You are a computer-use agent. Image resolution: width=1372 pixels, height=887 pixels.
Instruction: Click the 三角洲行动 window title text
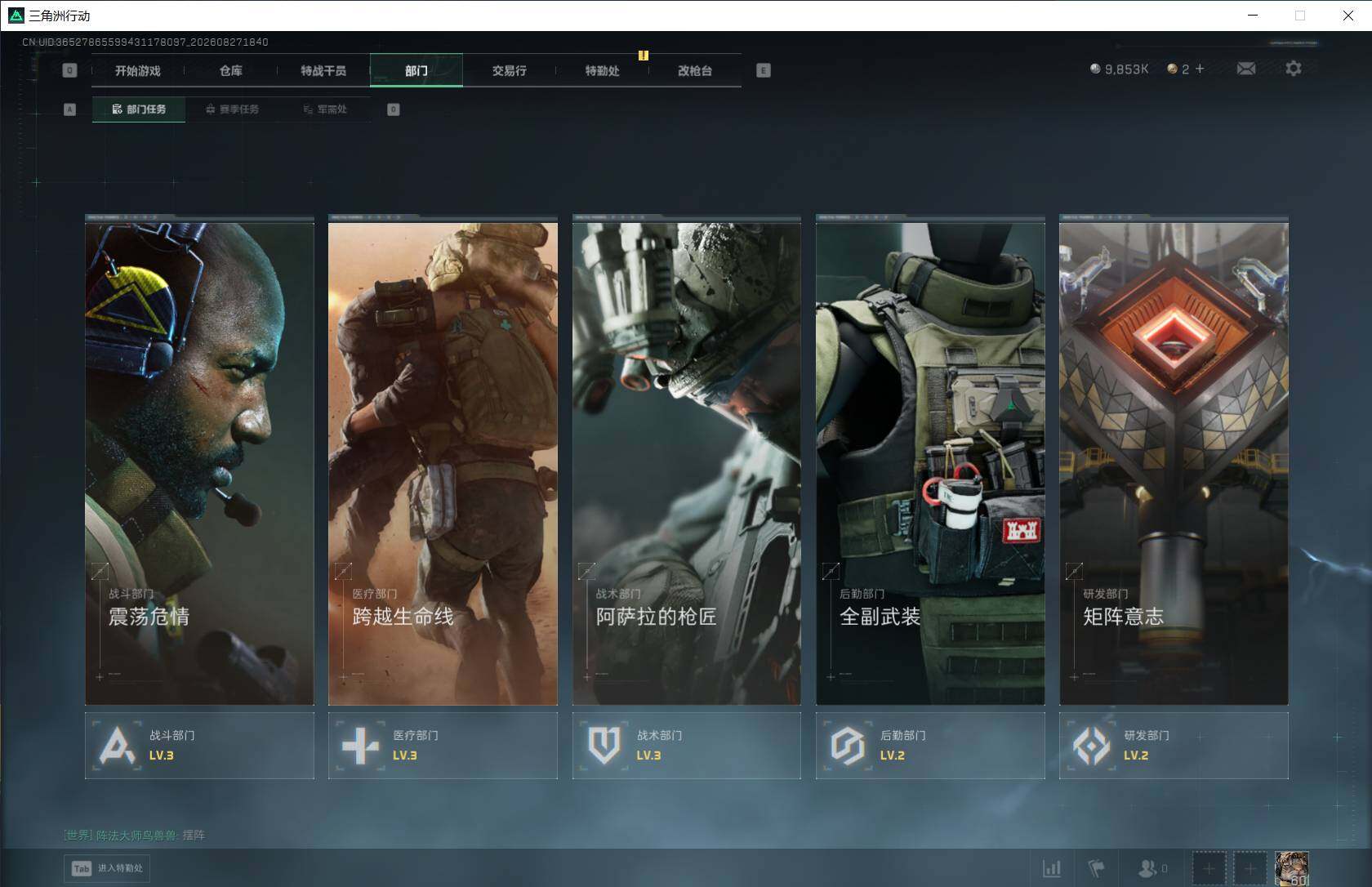click(x=60, y=16)
